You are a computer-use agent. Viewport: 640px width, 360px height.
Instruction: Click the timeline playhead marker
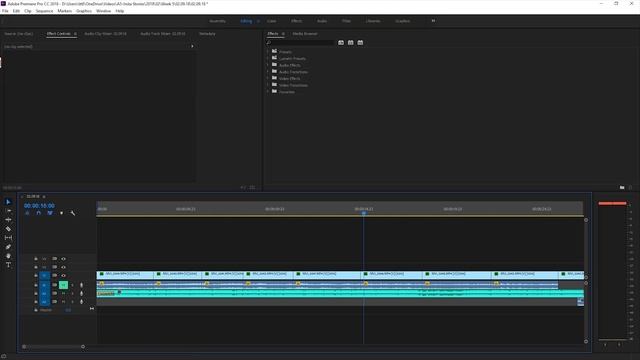[x=364, y=213]
